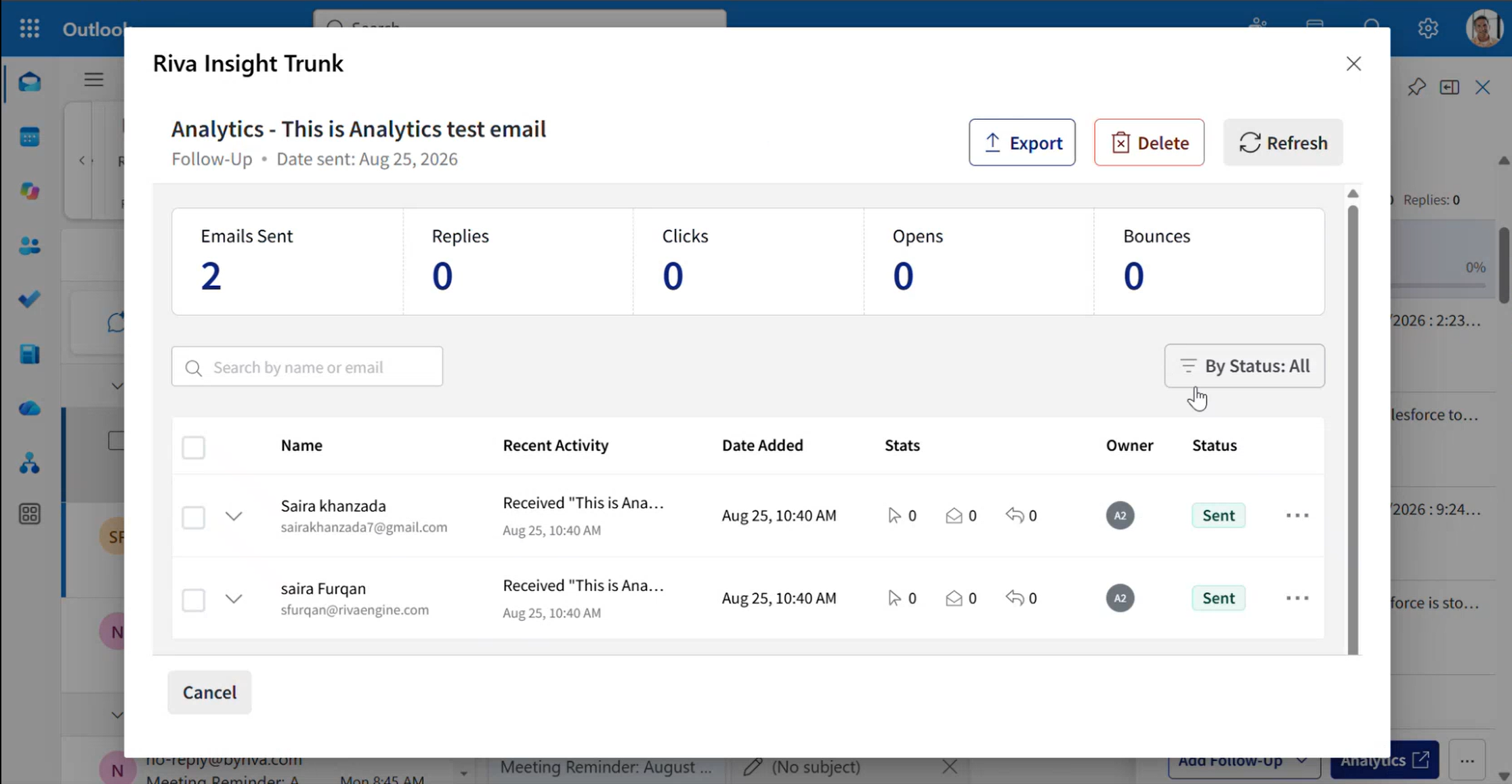Viewport: 1512px width, 784px height.
Task: Click the Sent status for saira Furqan
Action: [1218, 598]
